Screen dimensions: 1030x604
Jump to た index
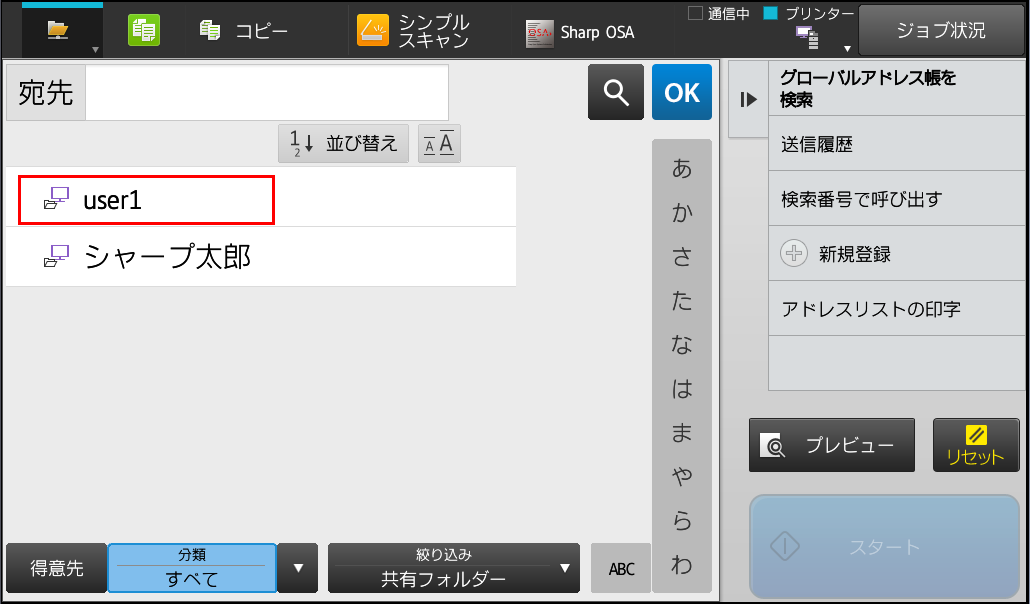tap(682, 301)
